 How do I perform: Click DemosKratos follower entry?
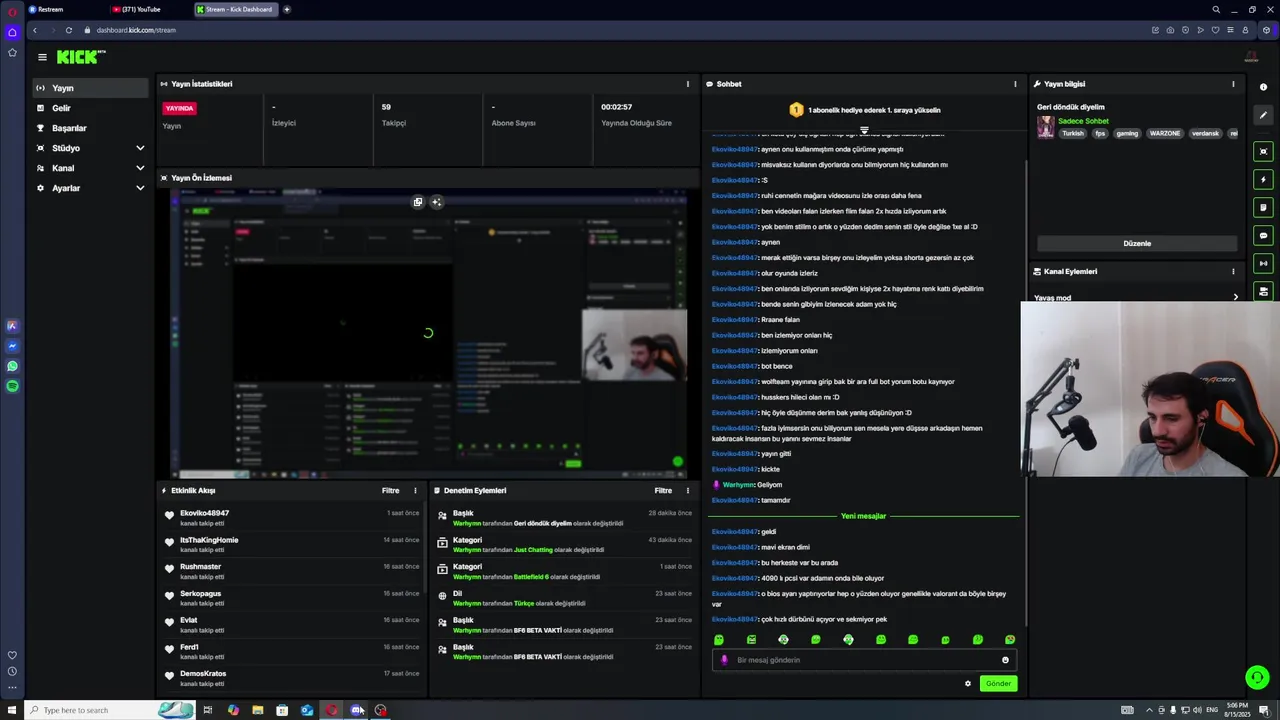coord(203,674)
